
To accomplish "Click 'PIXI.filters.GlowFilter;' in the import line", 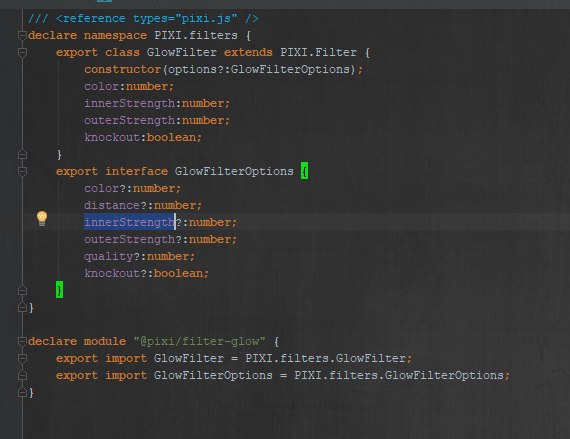I will (x=329, y=358).
